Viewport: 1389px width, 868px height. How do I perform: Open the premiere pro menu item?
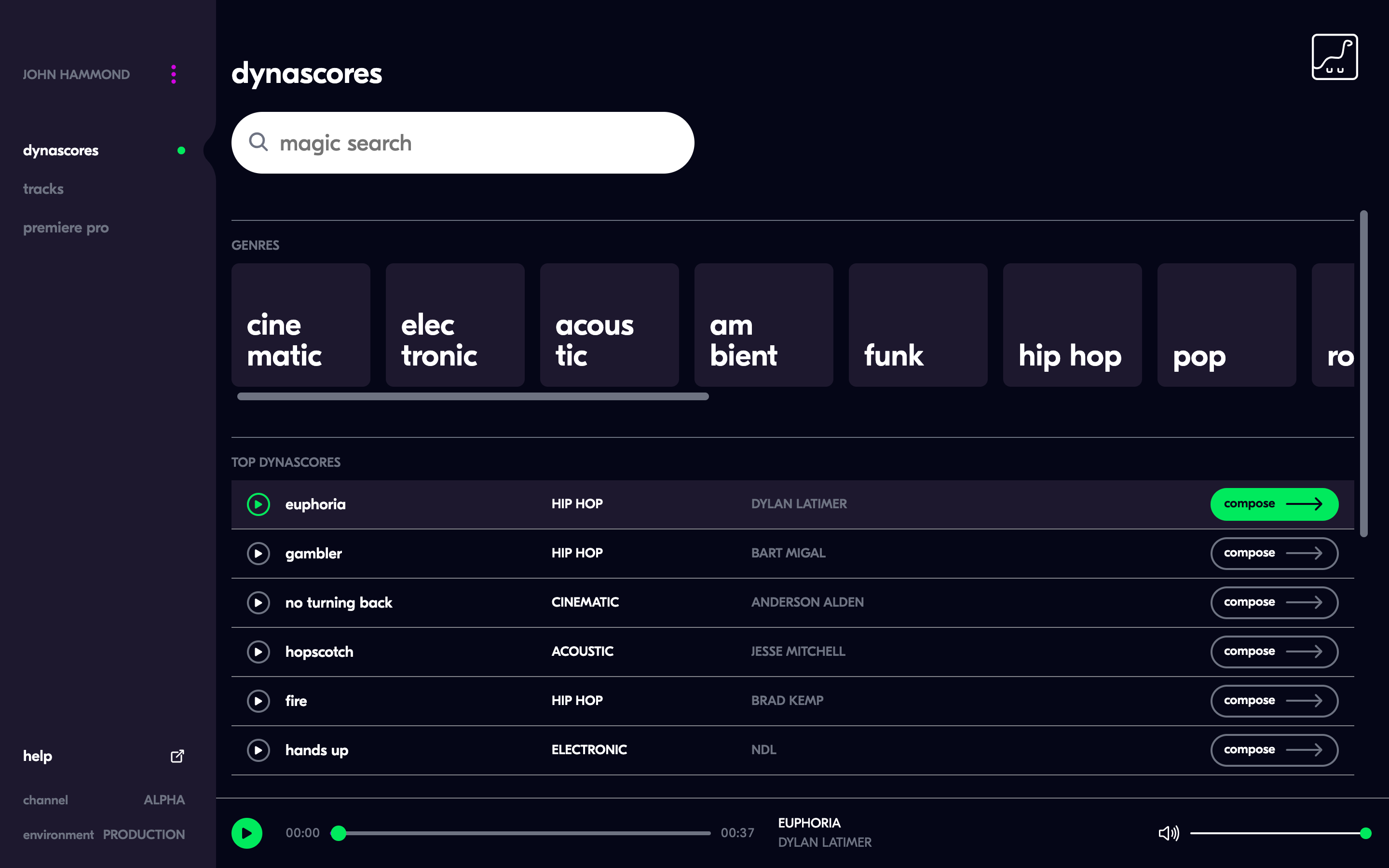(x=66, y=228)
